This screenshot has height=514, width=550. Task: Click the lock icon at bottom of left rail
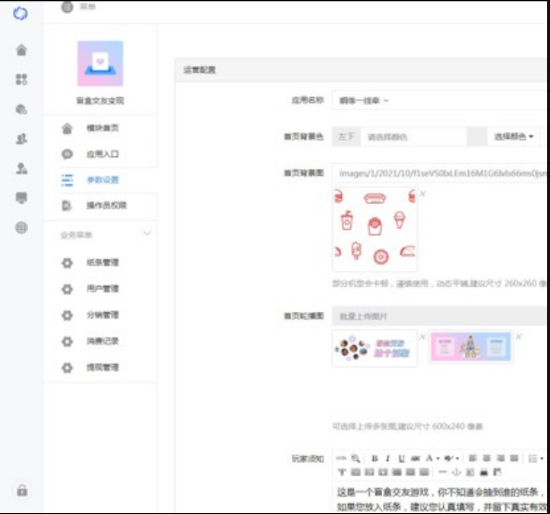point(22,490)
